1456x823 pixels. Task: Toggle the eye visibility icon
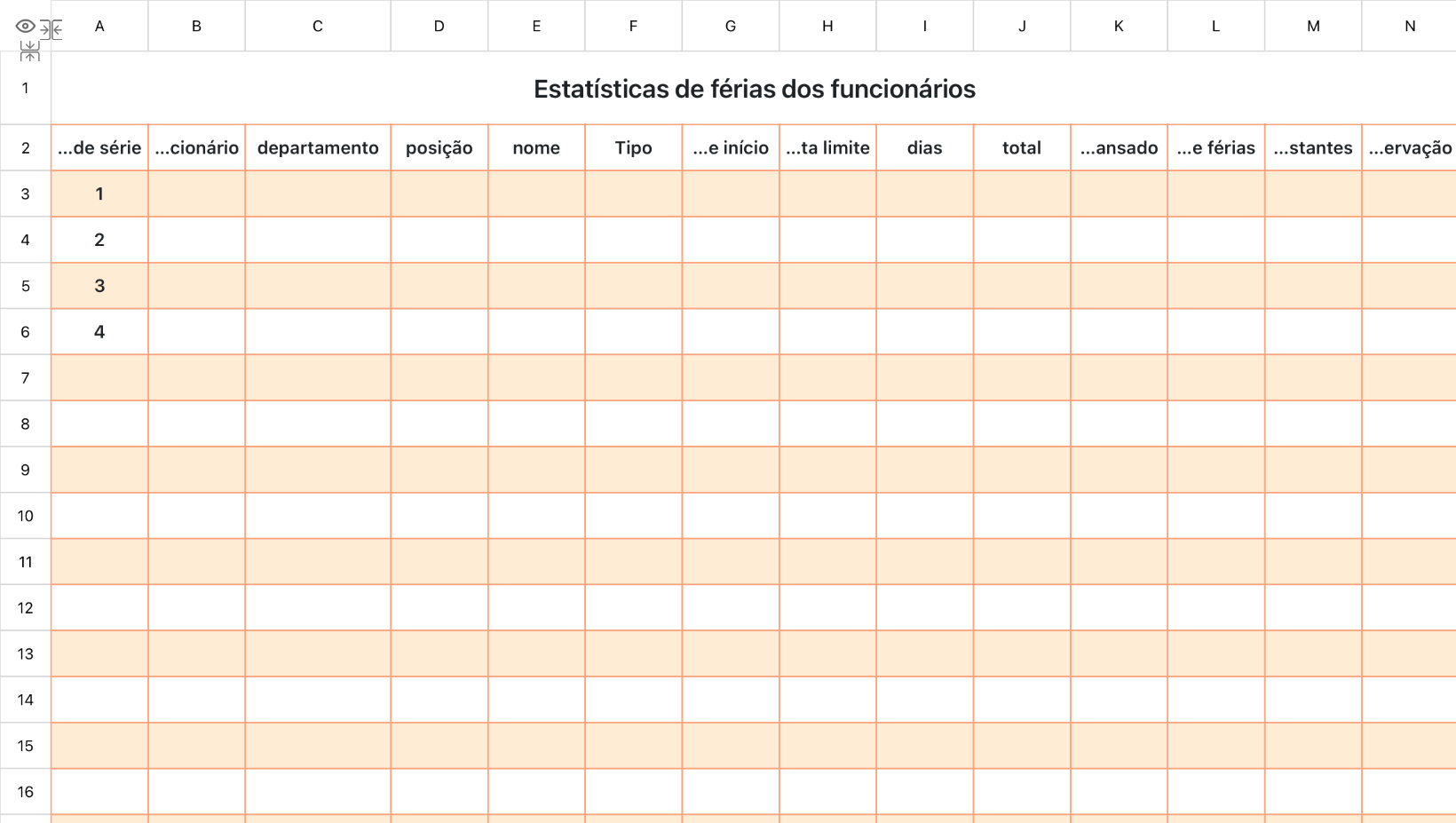tap(25, 27)
